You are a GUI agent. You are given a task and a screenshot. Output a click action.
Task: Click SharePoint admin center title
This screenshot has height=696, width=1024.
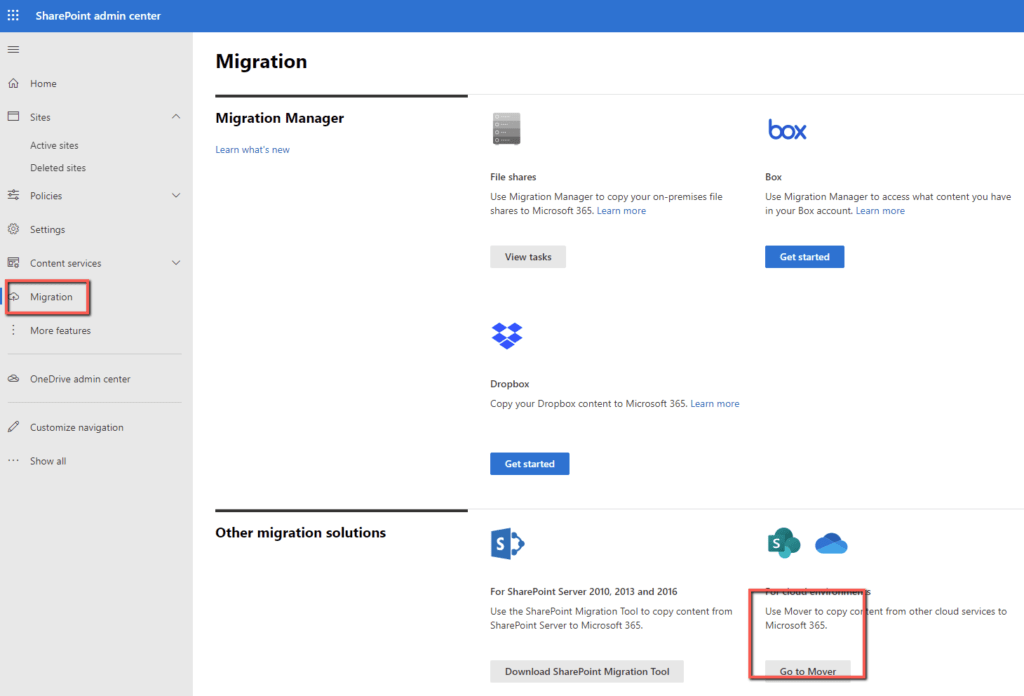(98, 16)
